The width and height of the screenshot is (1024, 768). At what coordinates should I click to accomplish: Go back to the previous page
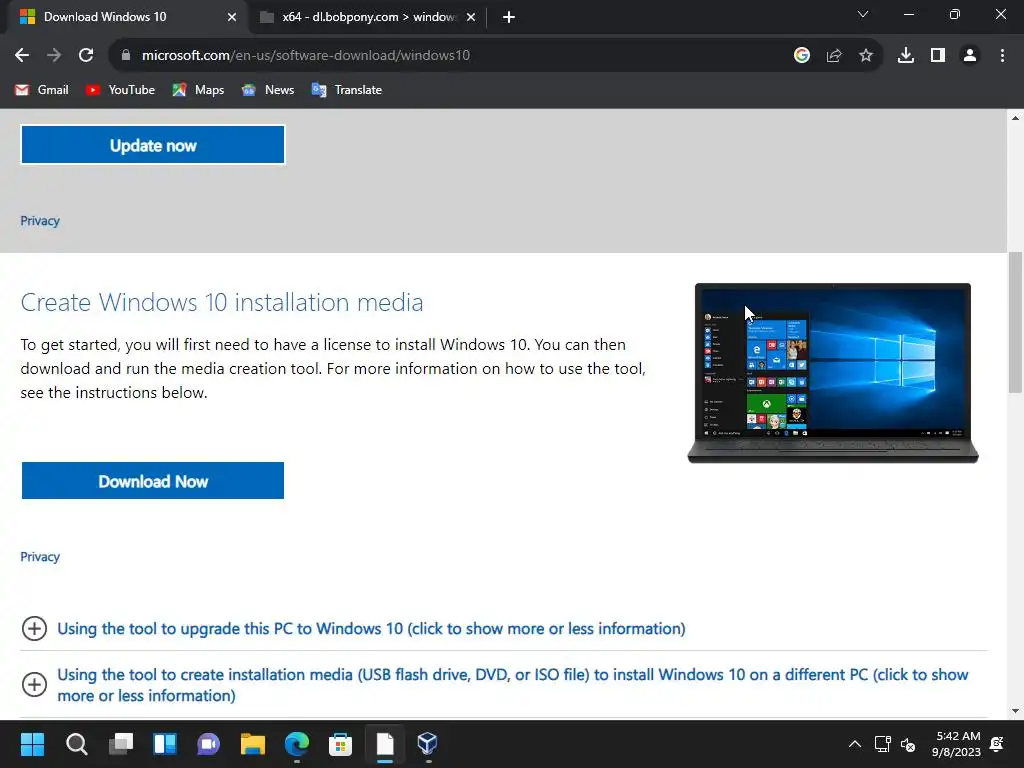click(x=22, y=56)
